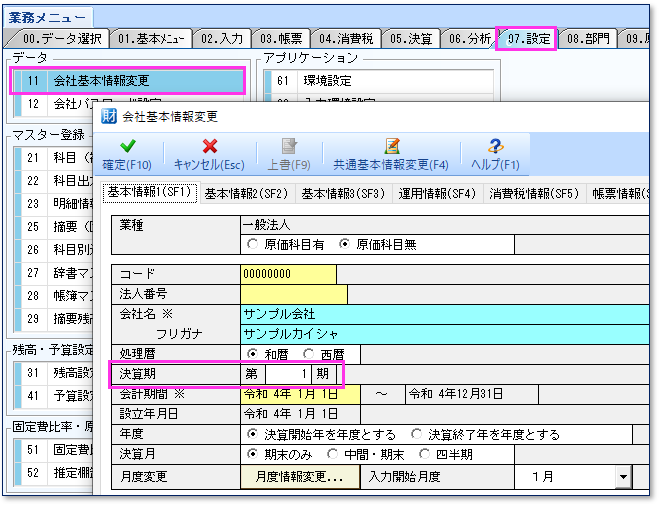
Task: Expand the 入力開始月度 dropdown arrow
Action: coord(623,477)
